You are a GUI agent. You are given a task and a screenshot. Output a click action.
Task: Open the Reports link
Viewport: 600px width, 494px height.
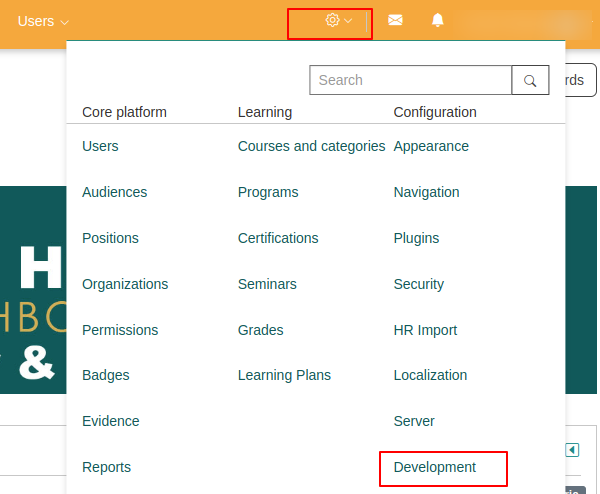click(106, 467)
